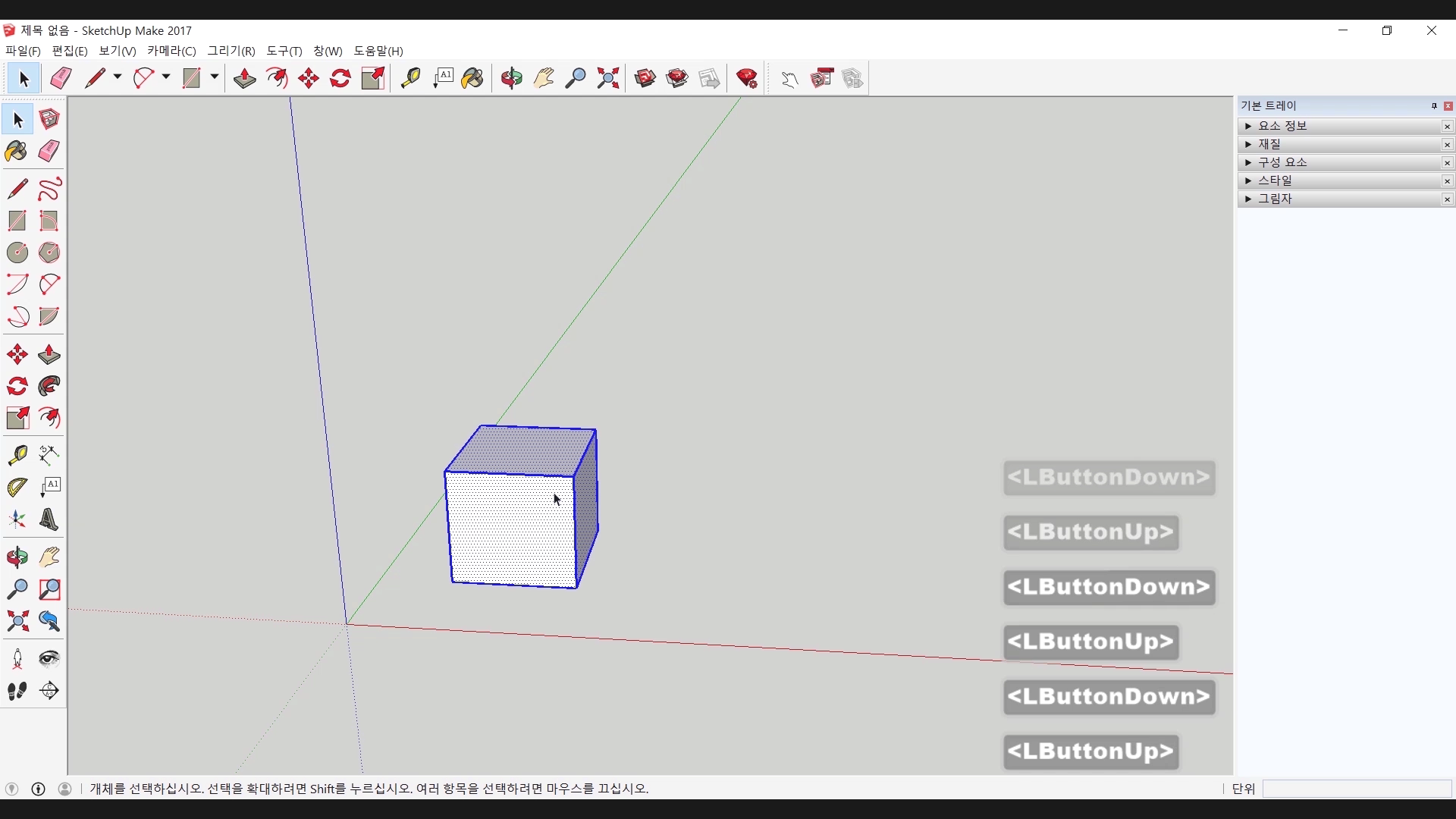Select the Paint Bucket tool in left toolbar
The width and height of the screenshot is (1456, 819).
coord(17,151)
